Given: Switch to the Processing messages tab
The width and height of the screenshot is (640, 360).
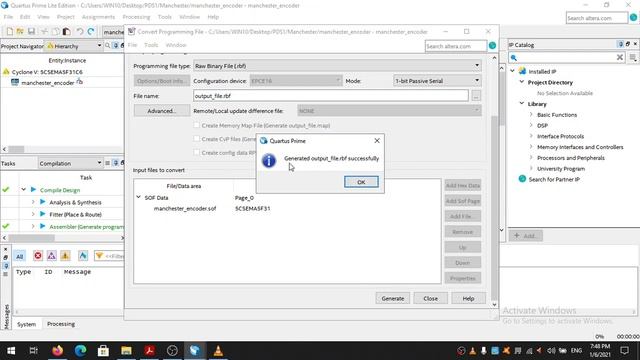Looking at the screenshot, I should click(61, 324).
